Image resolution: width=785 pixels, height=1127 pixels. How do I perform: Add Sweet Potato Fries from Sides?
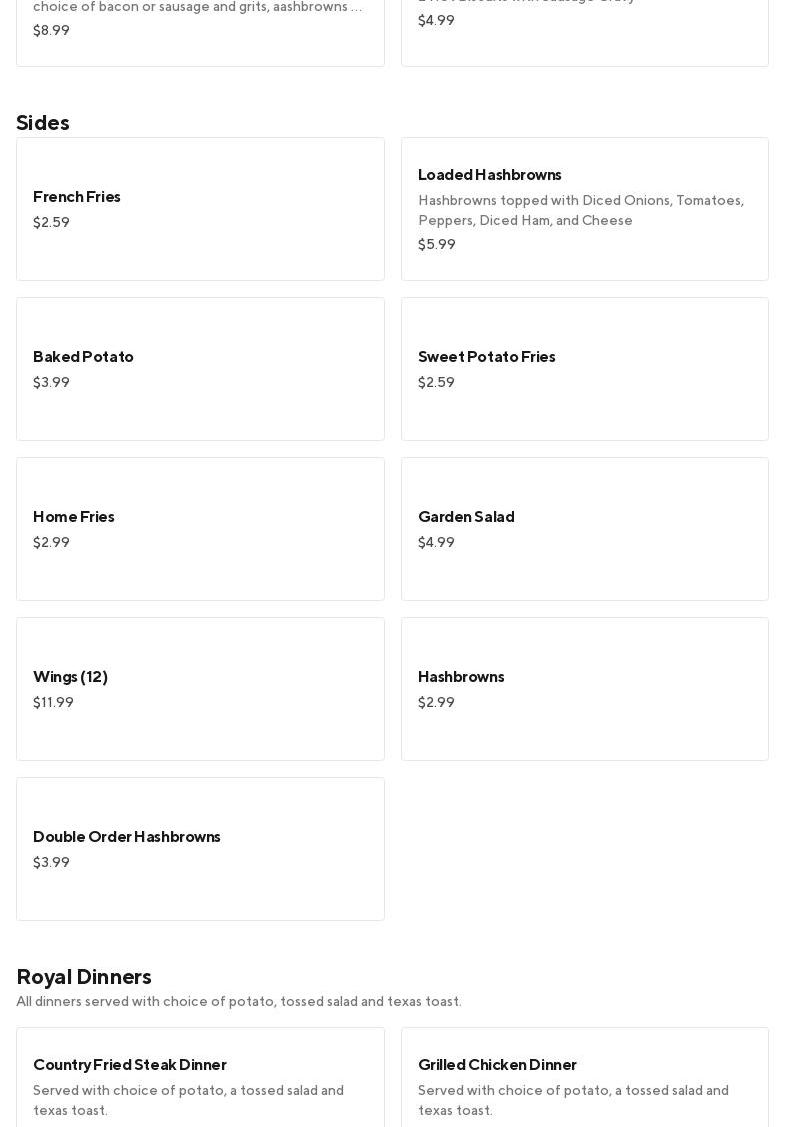coord(584,368)
